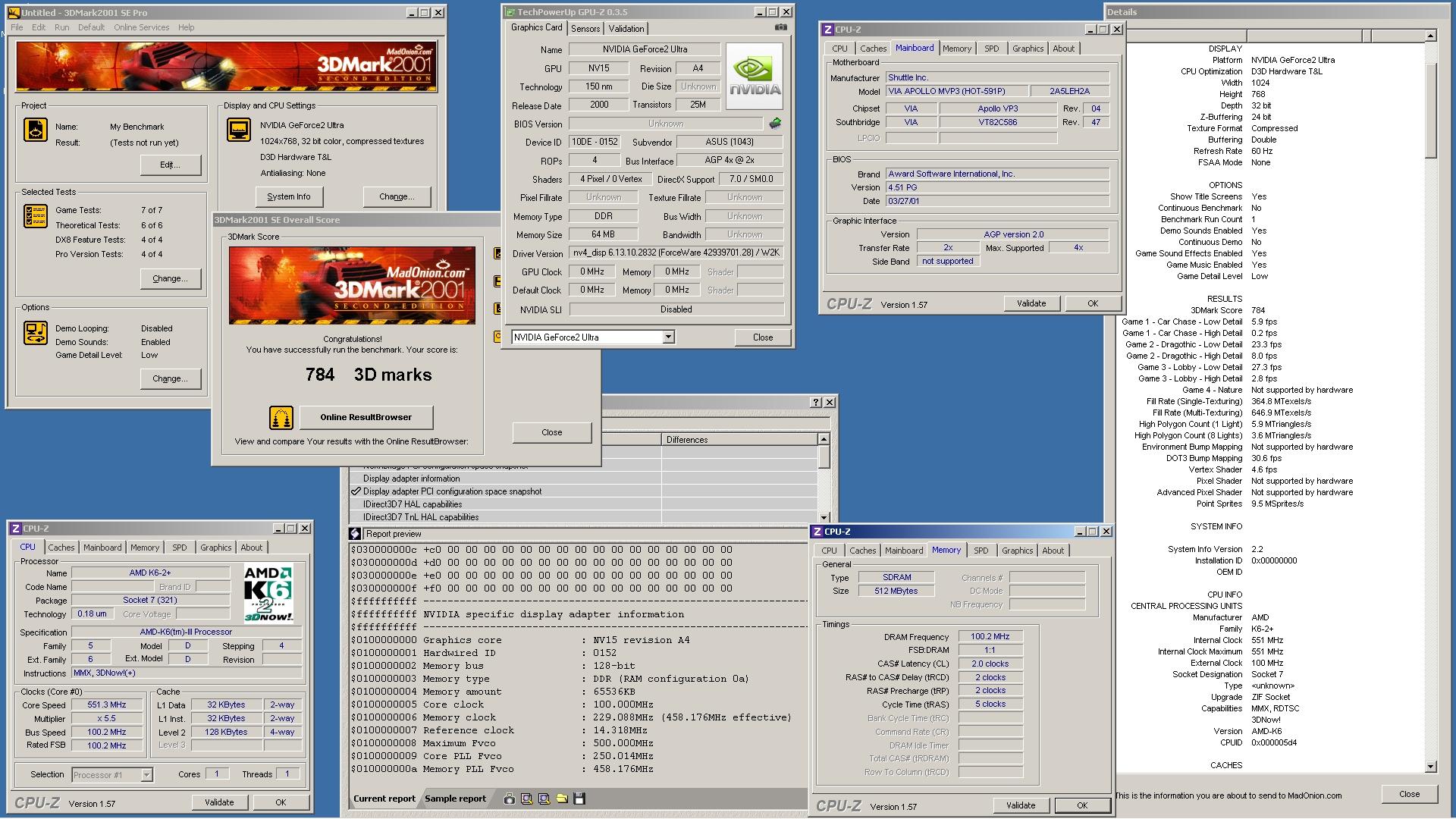Open the Run menu in 3DMark2001

62,27
